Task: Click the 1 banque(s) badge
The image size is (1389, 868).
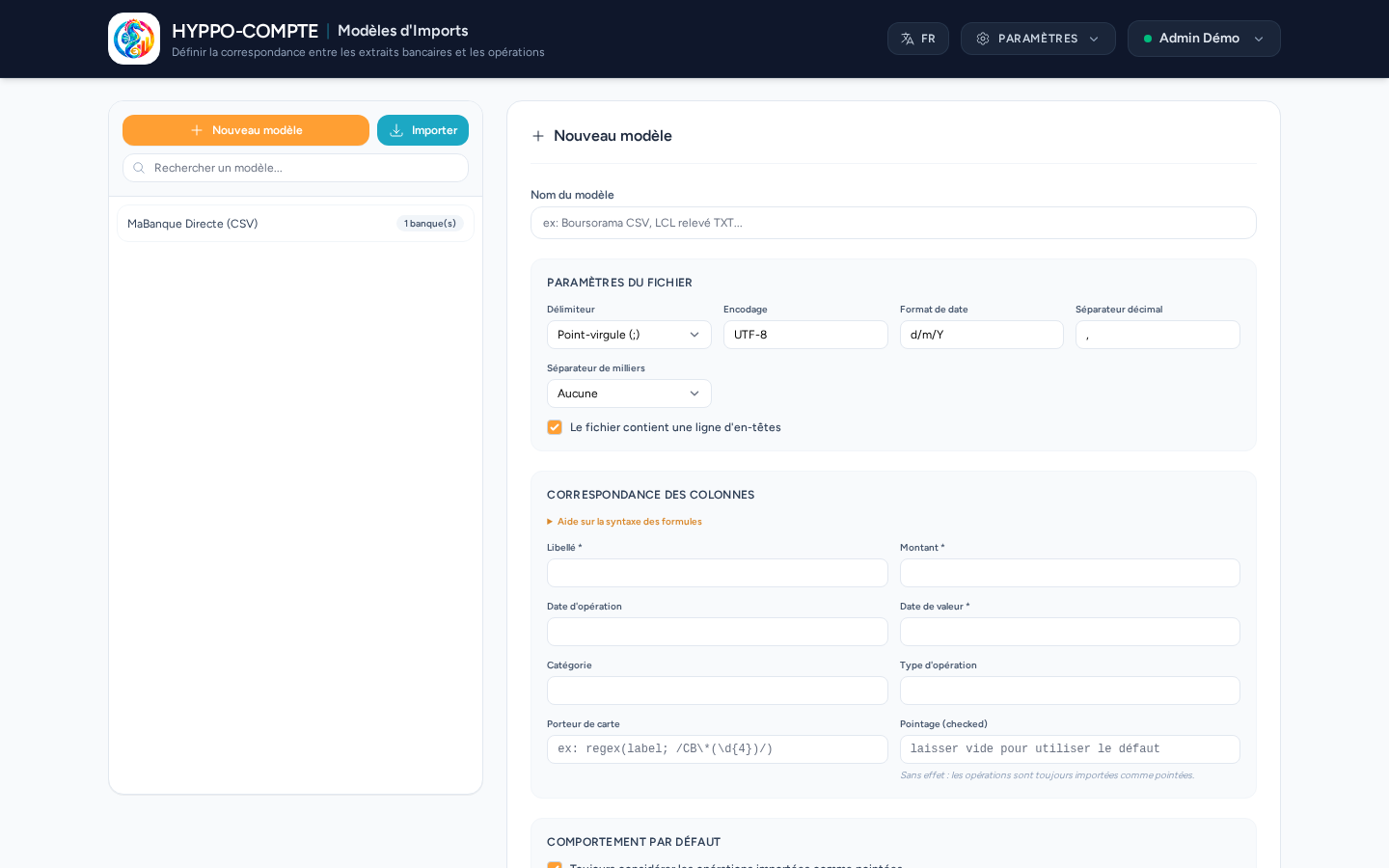Action: pyautogui.click(x=430, y=224)
